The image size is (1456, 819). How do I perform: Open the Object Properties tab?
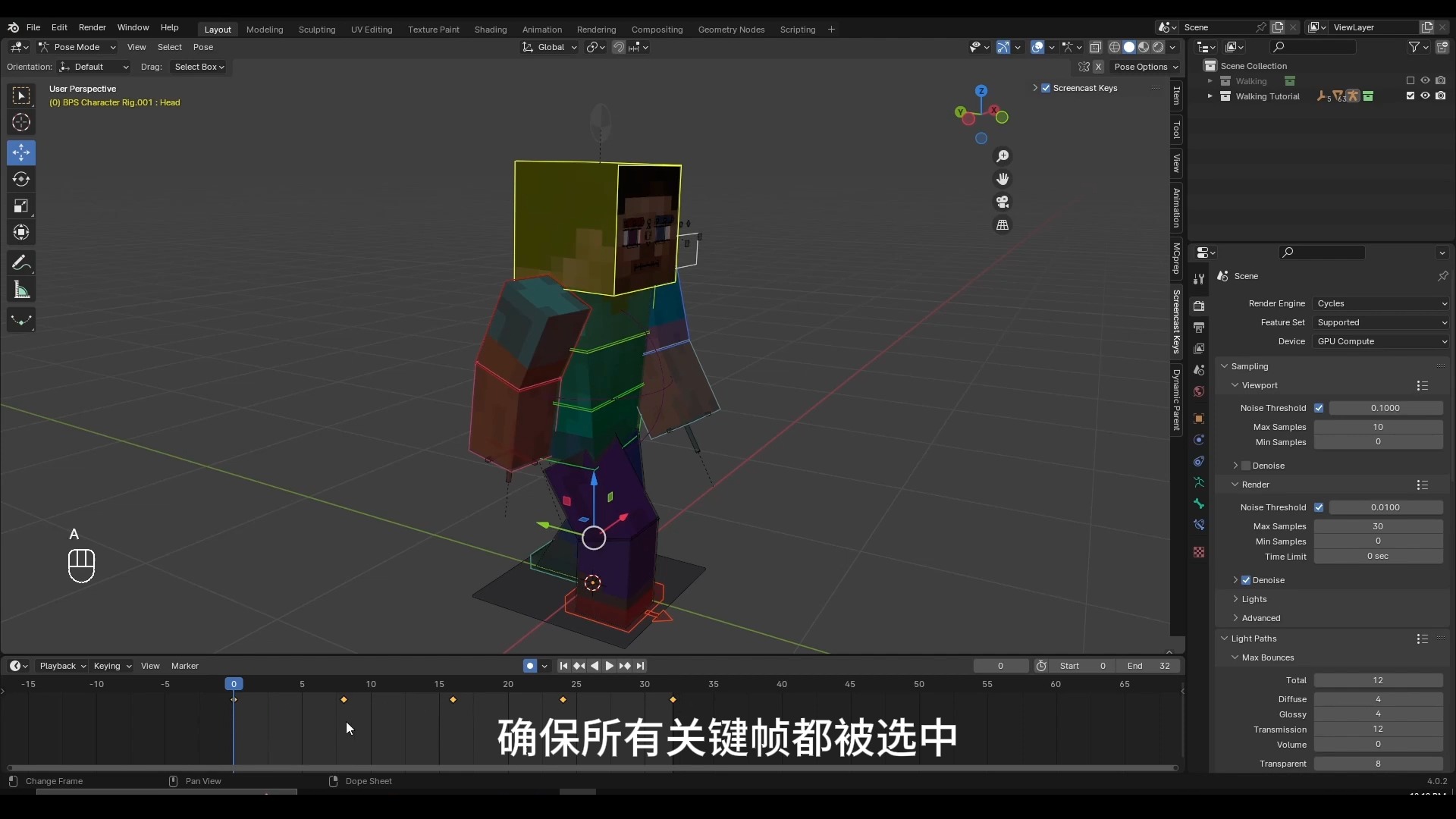click(x=1199, y=418)
